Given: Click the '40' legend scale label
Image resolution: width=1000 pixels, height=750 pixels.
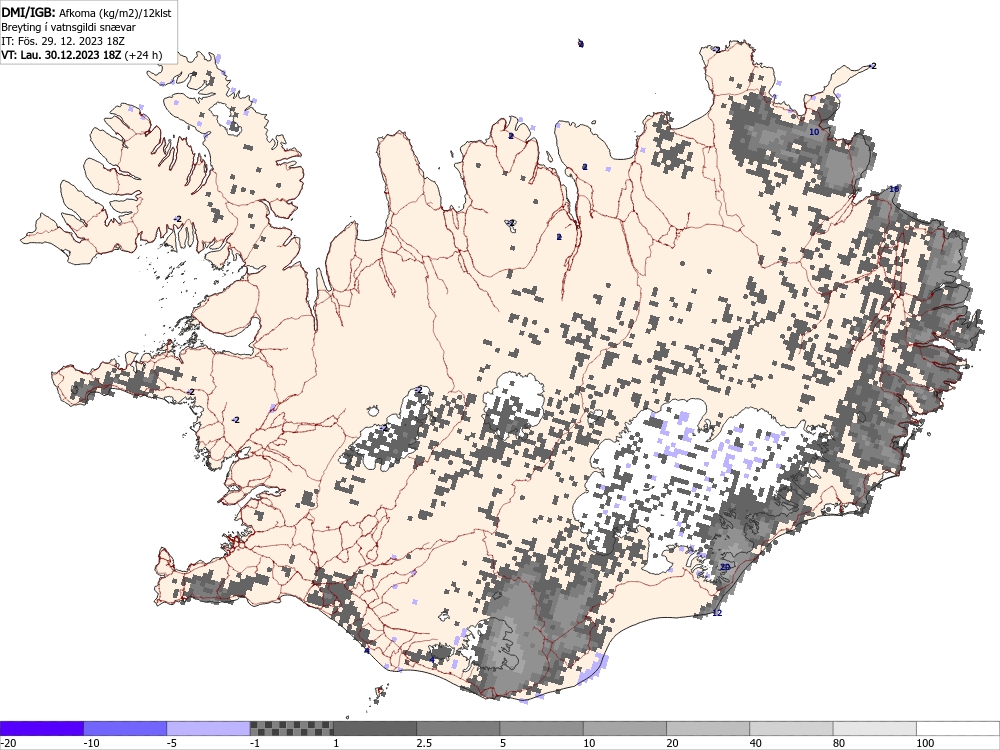Looking at the screenshot, I should [756, 743].
